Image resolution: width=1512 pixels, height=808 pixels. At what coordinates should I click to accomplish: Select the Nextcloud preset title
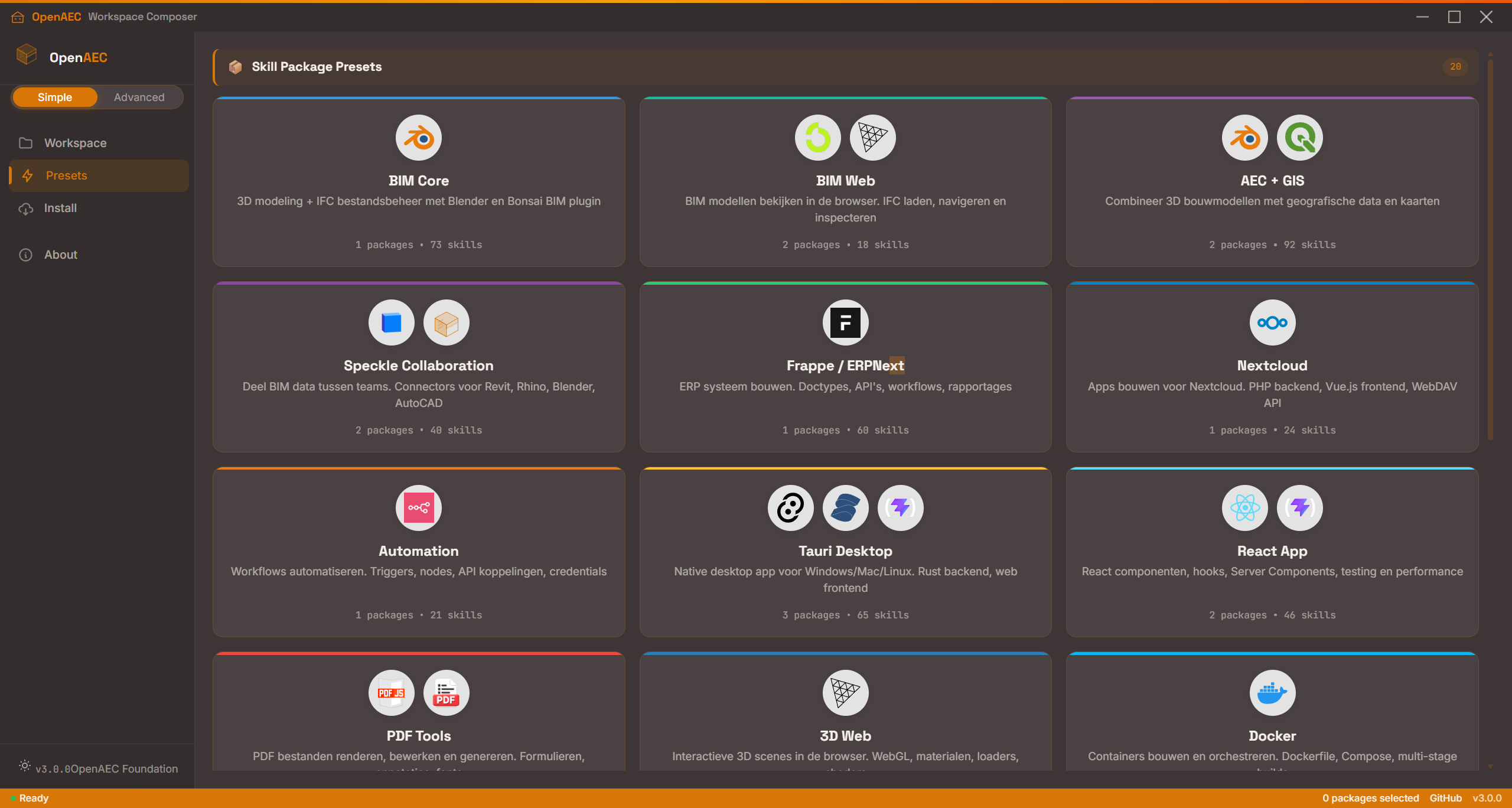(x=1272, y=366)
